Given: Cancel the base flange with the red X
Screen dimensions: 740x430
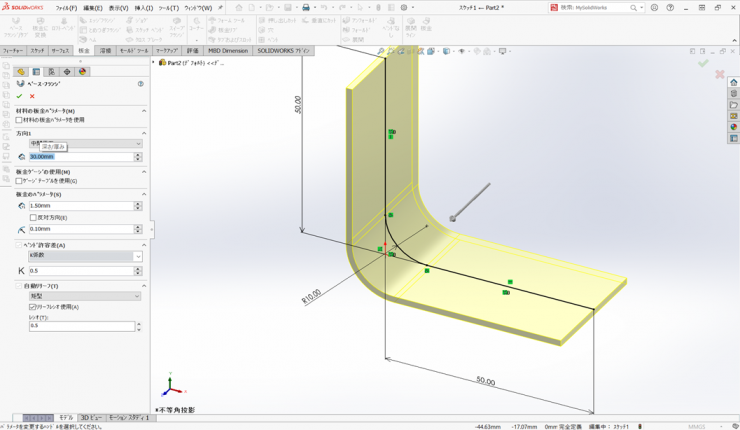Looking at the screenshot, I should pyautogui.click(x=32, y=96).
